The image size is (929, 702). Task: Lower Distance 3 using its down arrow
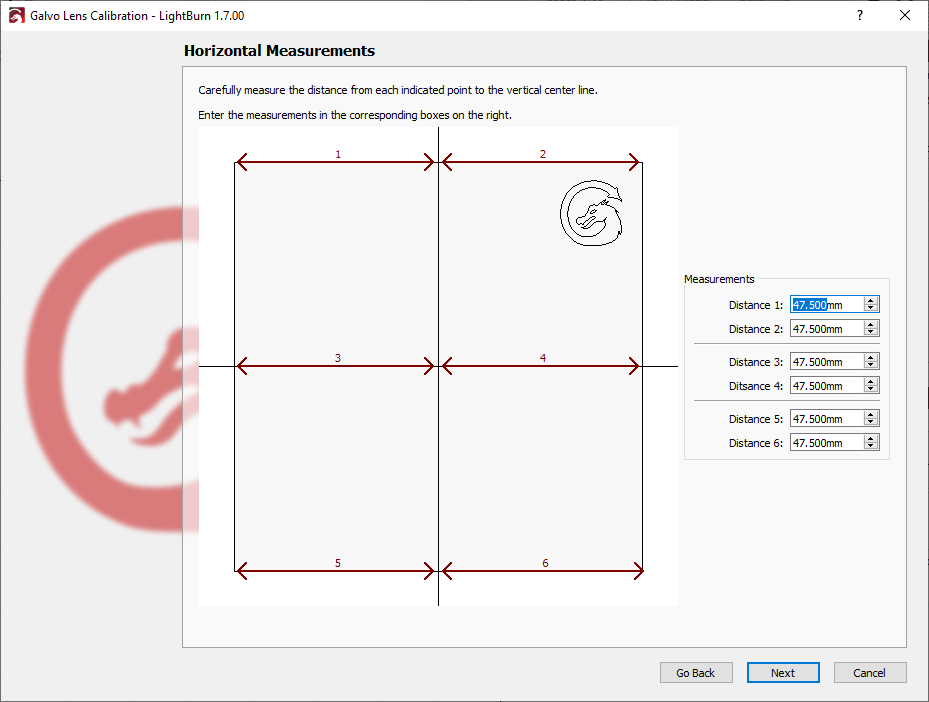click(x=871, y=366)
